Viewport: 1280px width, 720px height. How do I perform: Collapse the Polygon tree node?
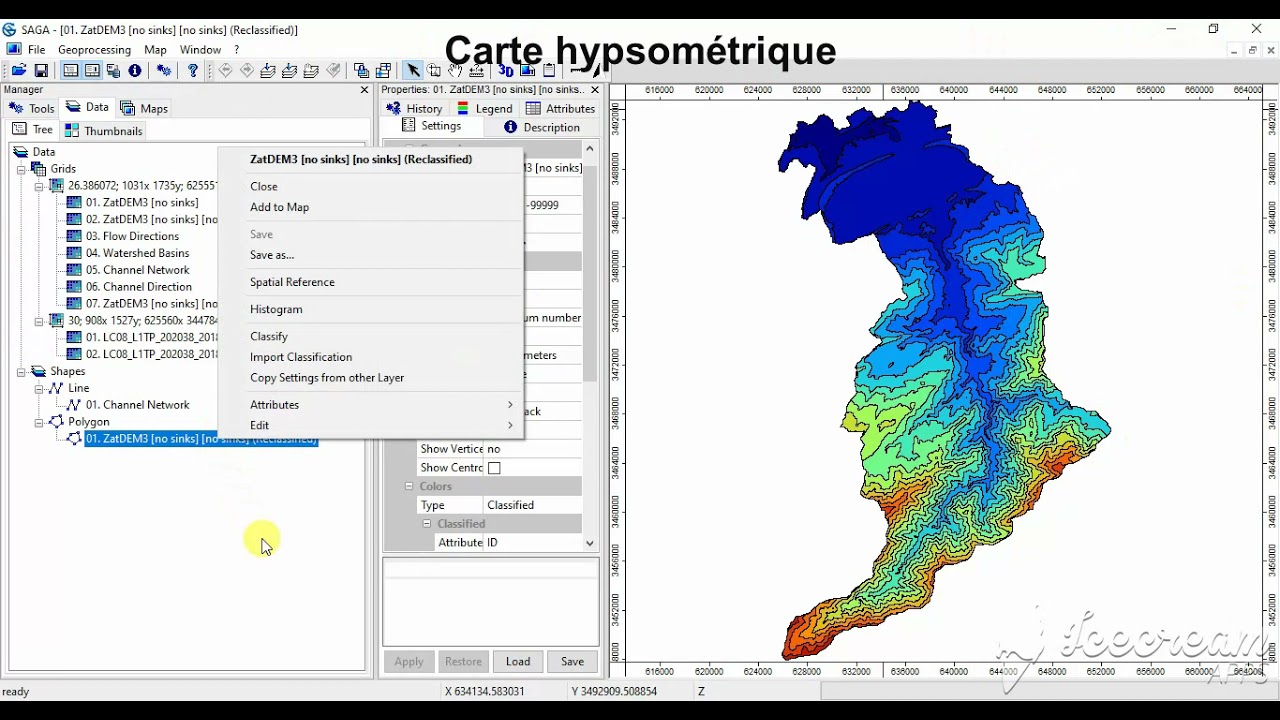39,422
